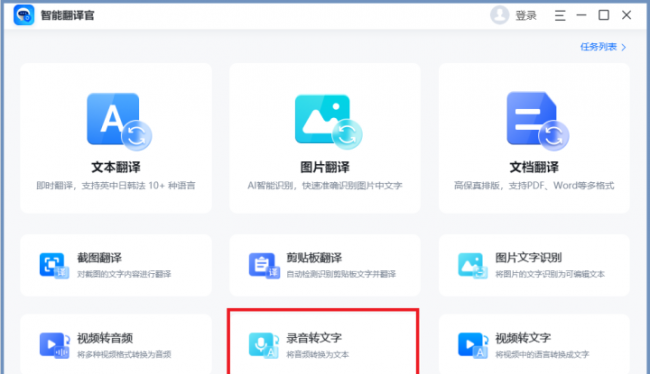Click the 智能翻译官 app logo icon
The image size is (650, 374).
pyautogui.click(x=24, y=15)
